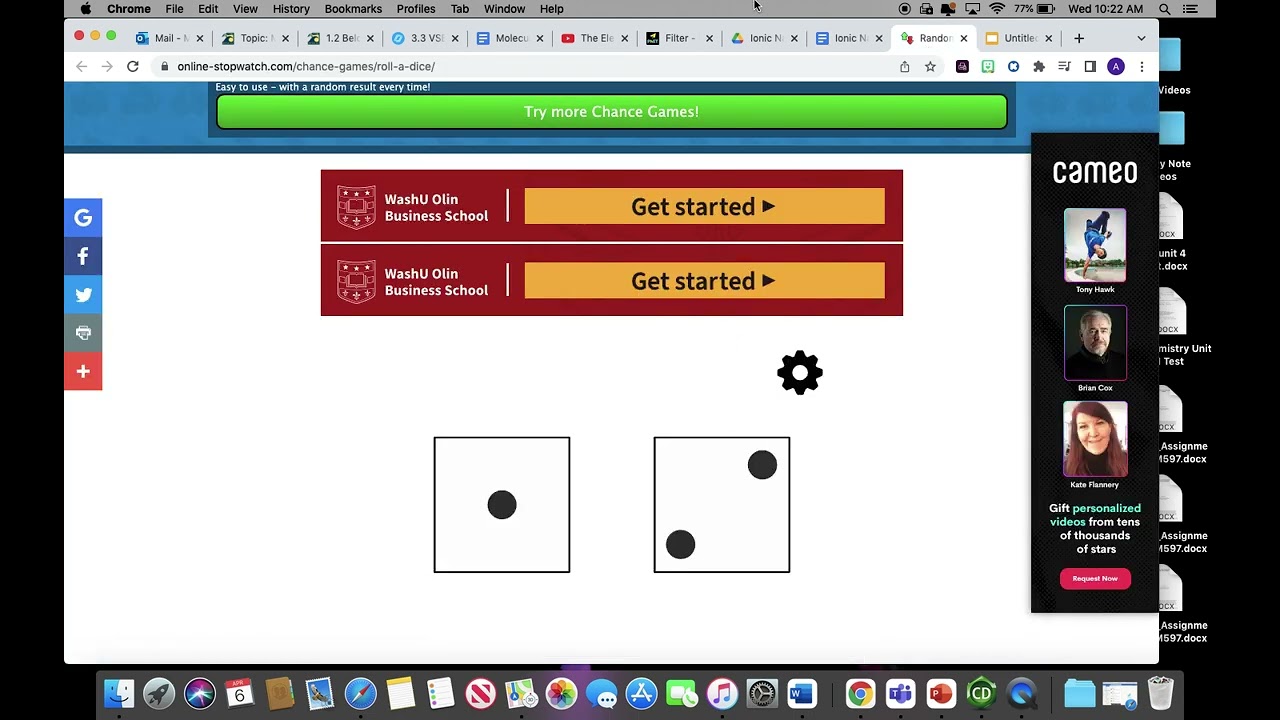Open Safari from the Dock
The height and width of the screenshot is (720, 1280).
360,693
